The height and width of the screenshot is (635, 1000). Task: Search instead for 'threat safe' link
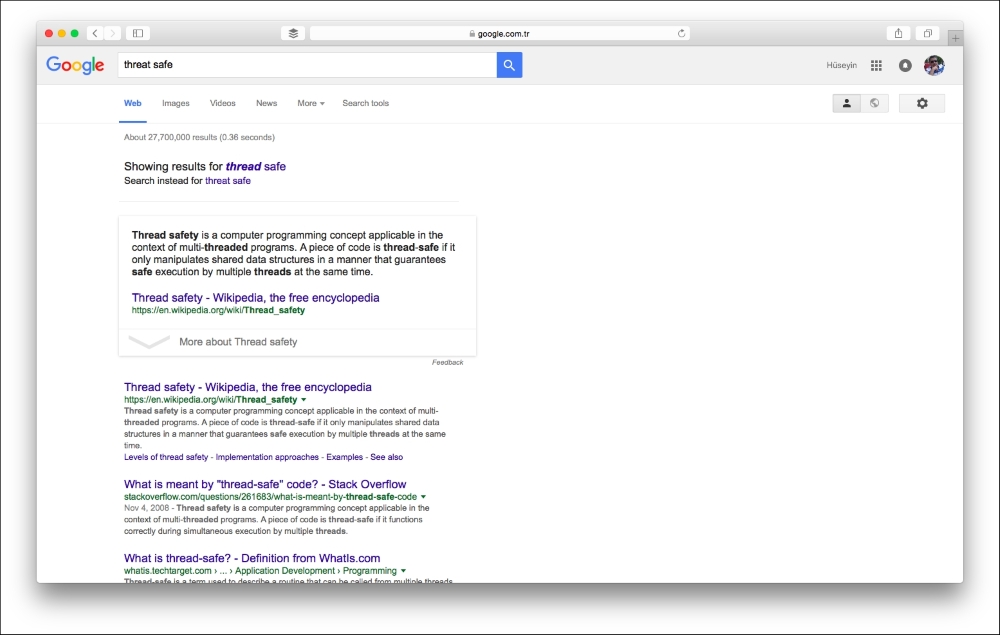click(x=228, y=181)
